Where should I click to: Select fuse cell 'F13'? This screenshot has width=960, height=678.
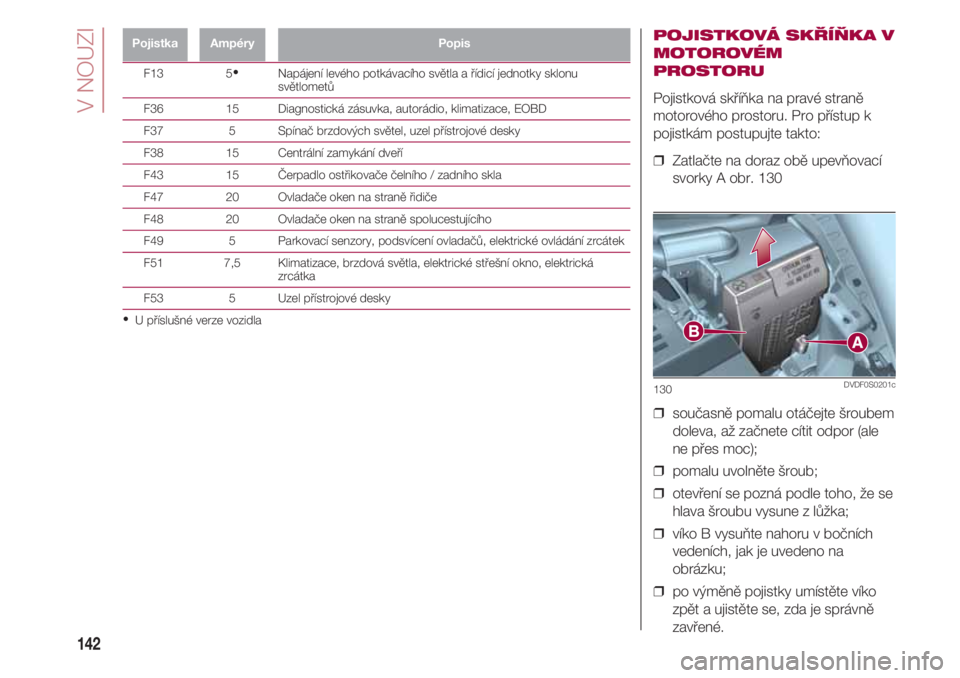point(153,73)
